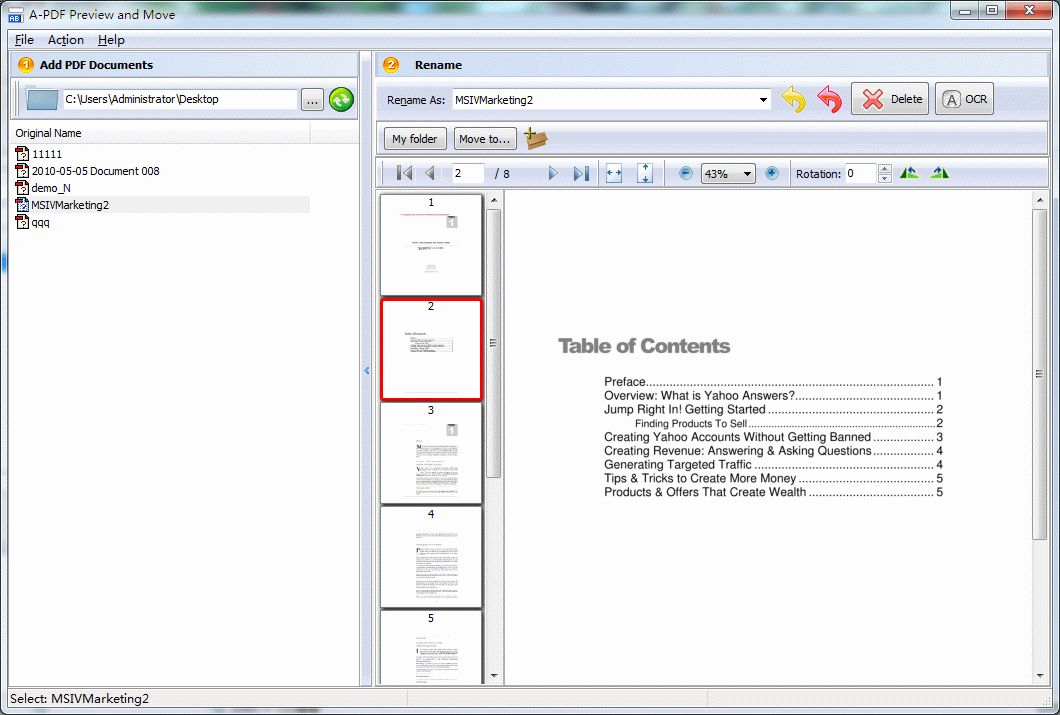Increase rotation value with up stepper

click(884, 168)
